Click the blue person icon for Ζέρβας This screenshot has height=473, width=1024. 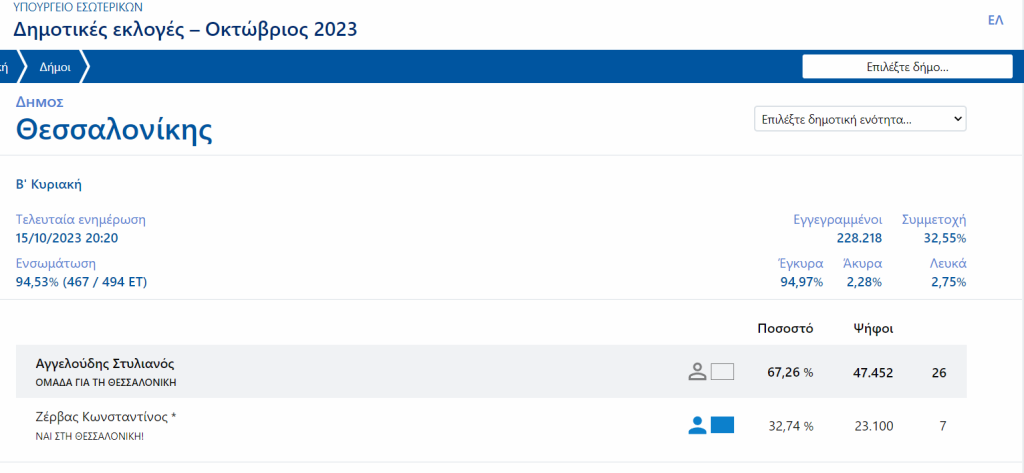click(697, 425)
